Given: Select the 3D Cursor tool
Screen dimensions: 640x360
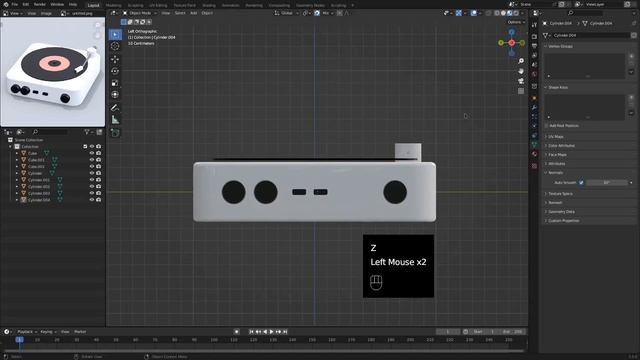Looking at the screenshot, I should tap(116, 47).
